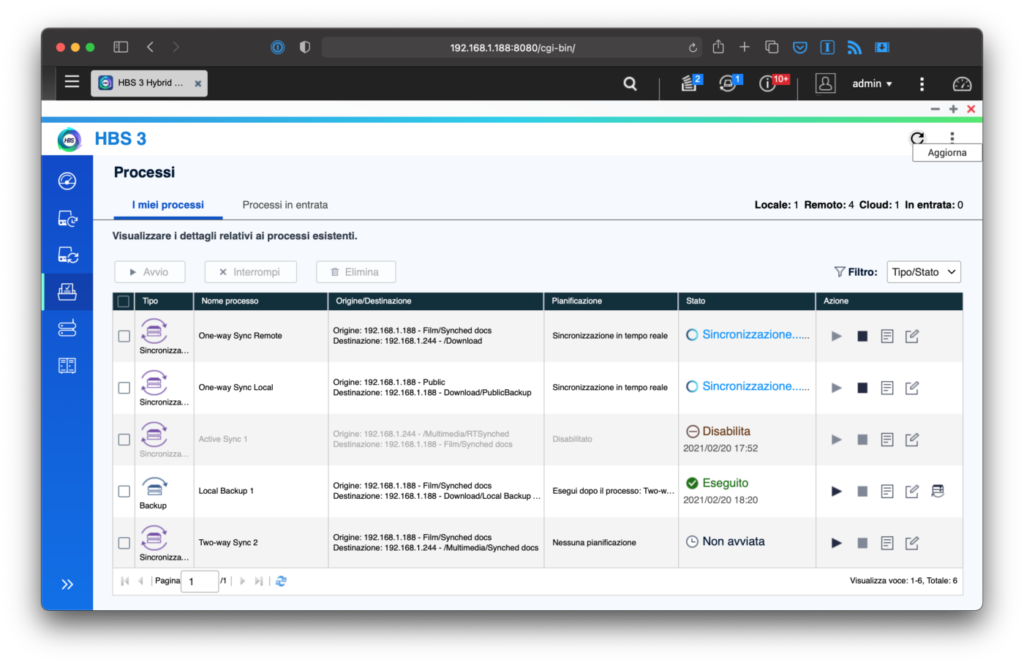1024x665 pixels.
Task: Click the Aggiorna refresh icon
Action: 917,139
